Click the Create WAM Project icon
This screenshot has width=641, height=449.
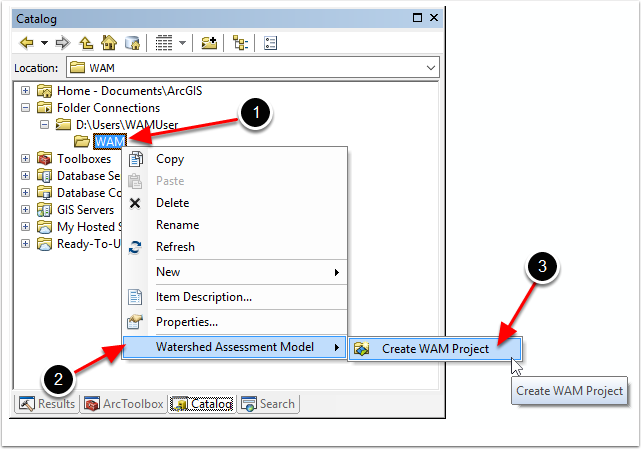pos(361,349)
